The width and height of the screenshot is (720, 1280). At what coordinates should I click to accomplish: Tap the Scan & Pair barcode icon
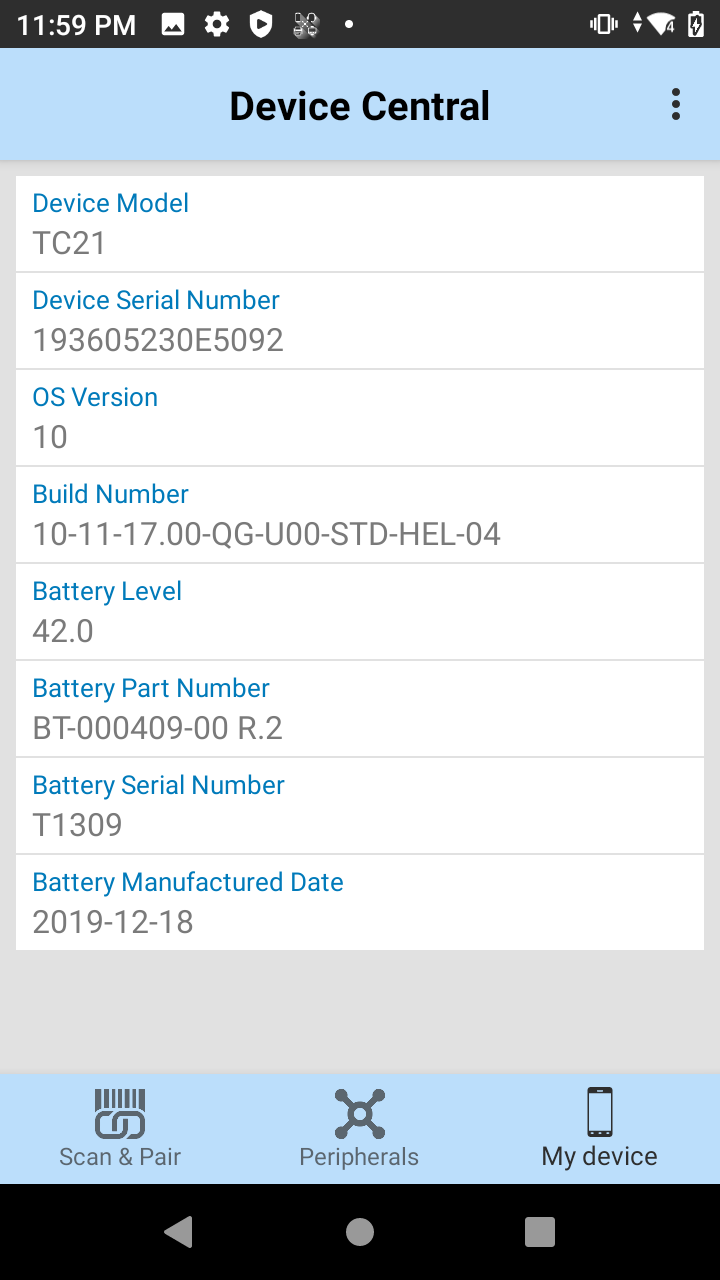click(120, 1113)
